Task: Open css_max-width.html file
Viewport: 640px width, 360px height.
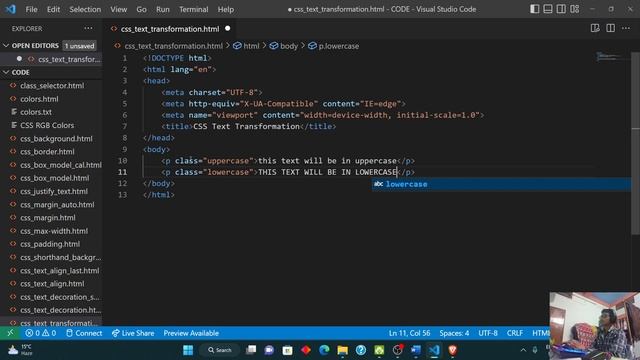Action: click(53, 231)
